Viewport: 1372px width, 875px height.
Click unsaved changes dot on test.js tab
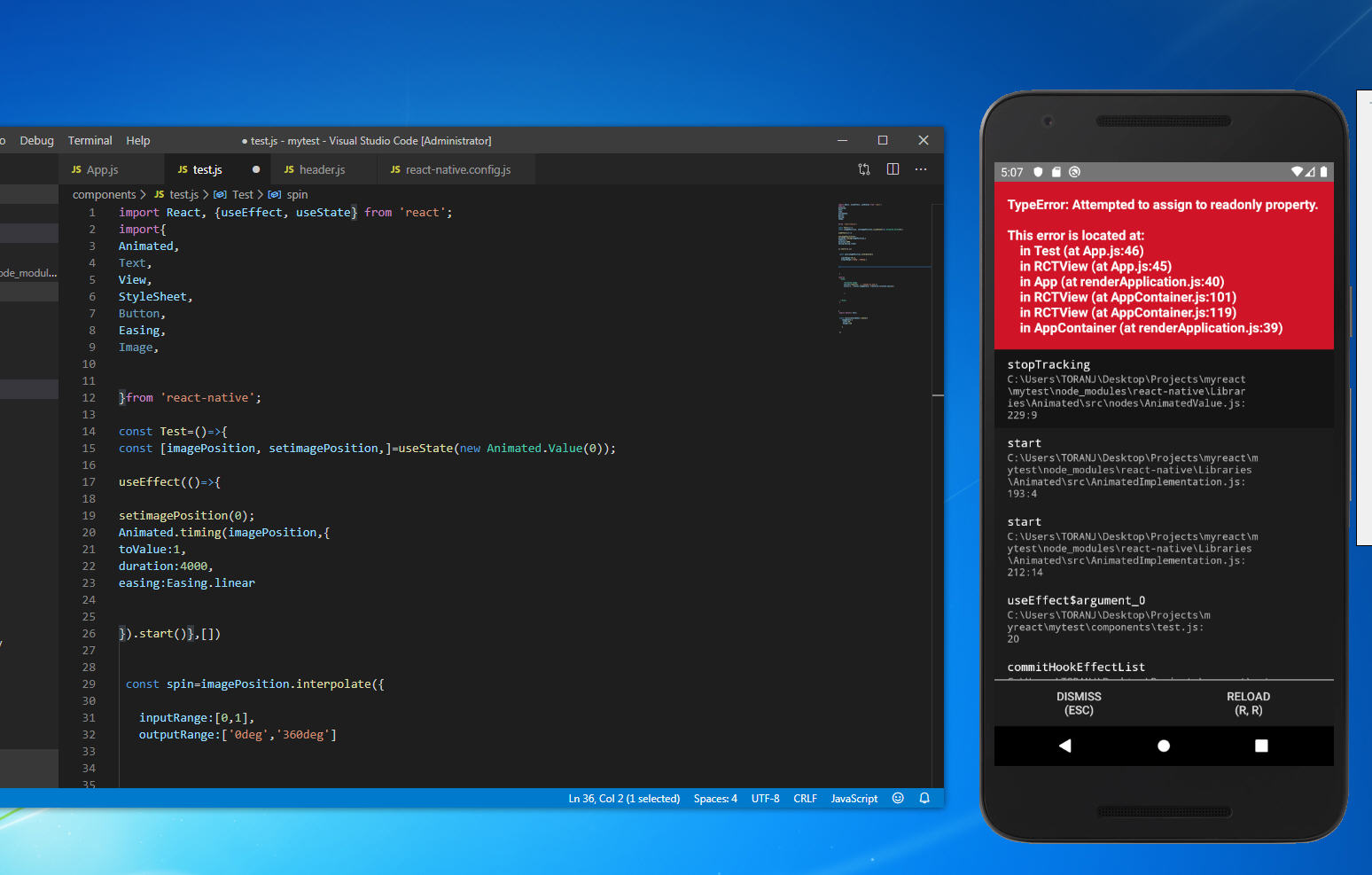pos(256,169)
